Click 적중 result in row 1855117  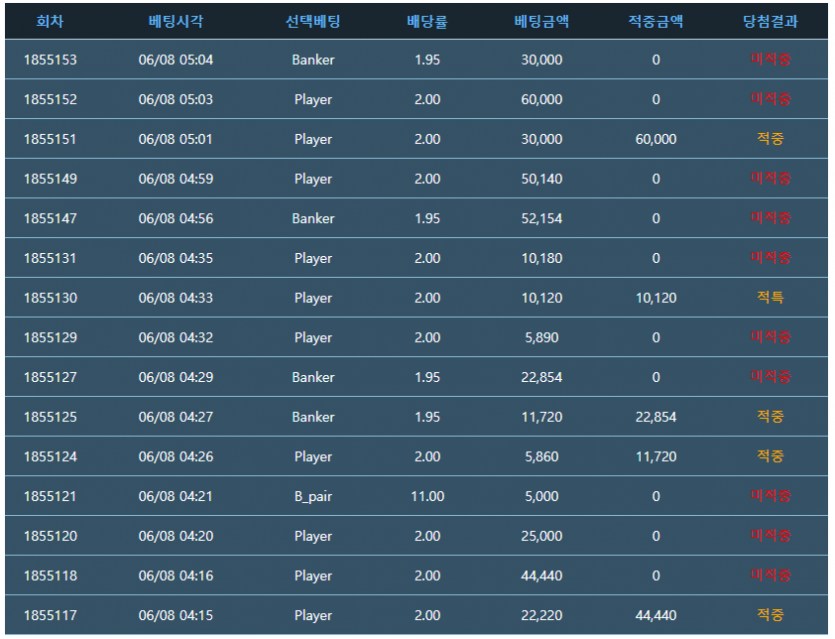point(770,615)
